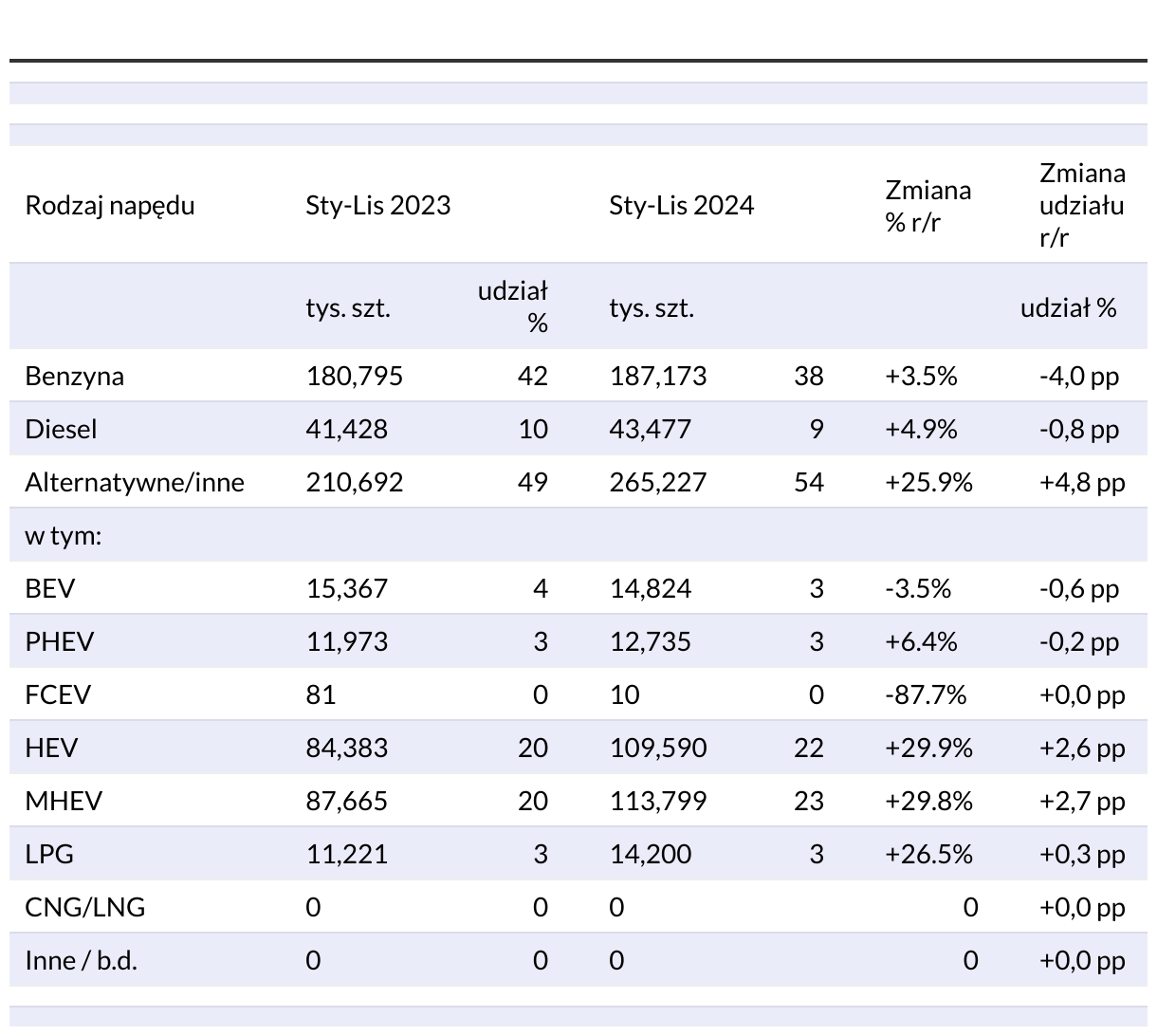Click the Diesel row label
The width and height of the screenshot is (1157, 1036).
tap(61, 430)
